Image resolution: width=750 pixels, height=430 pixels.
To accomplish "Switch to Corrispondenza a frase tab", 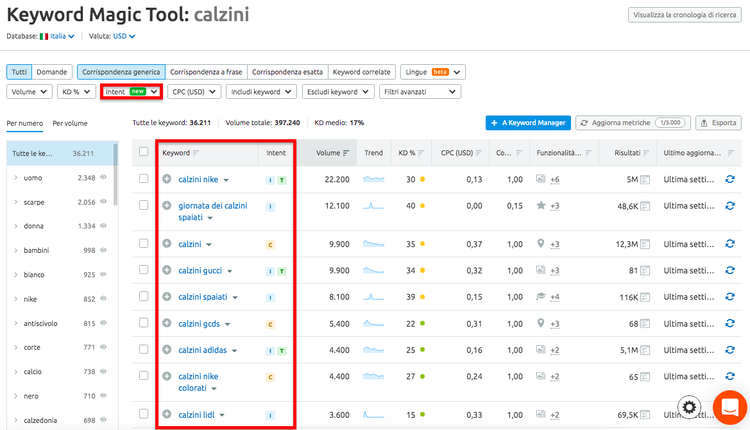I will point(206,72).
